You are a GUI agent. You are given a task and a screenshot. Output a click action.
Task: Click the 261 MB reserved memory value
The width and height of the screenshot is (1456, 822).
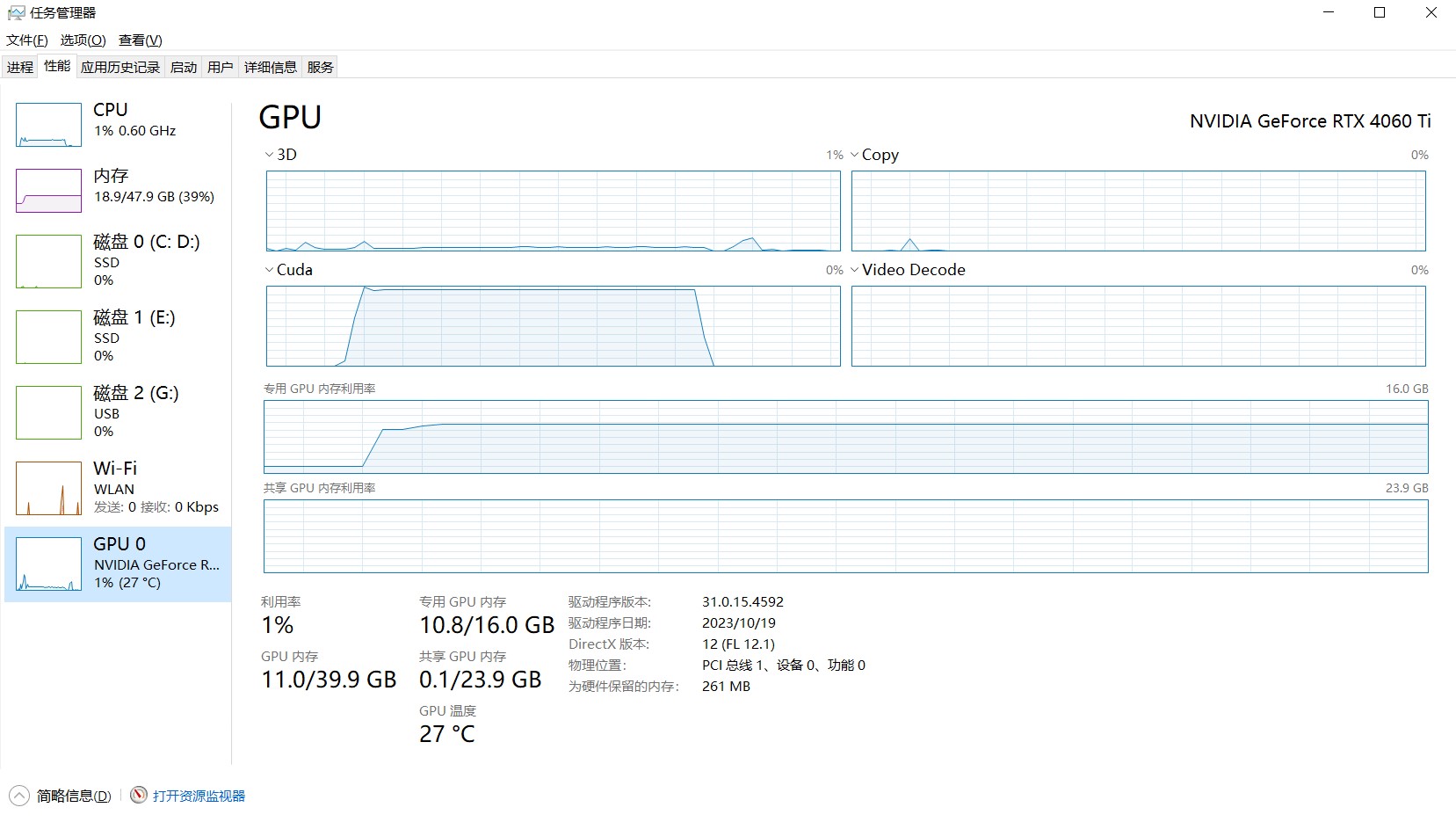coord(726,687)
